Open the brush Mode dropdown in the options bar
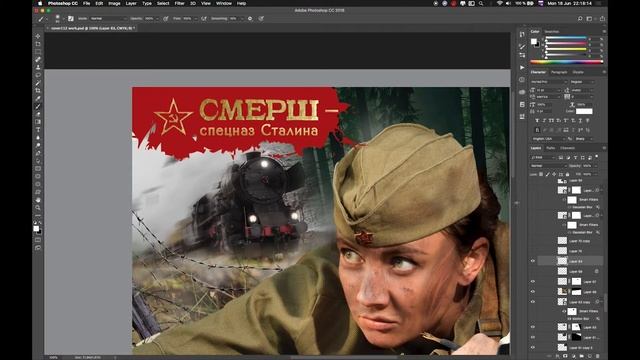Screen dimensions: 640x360 108,18
